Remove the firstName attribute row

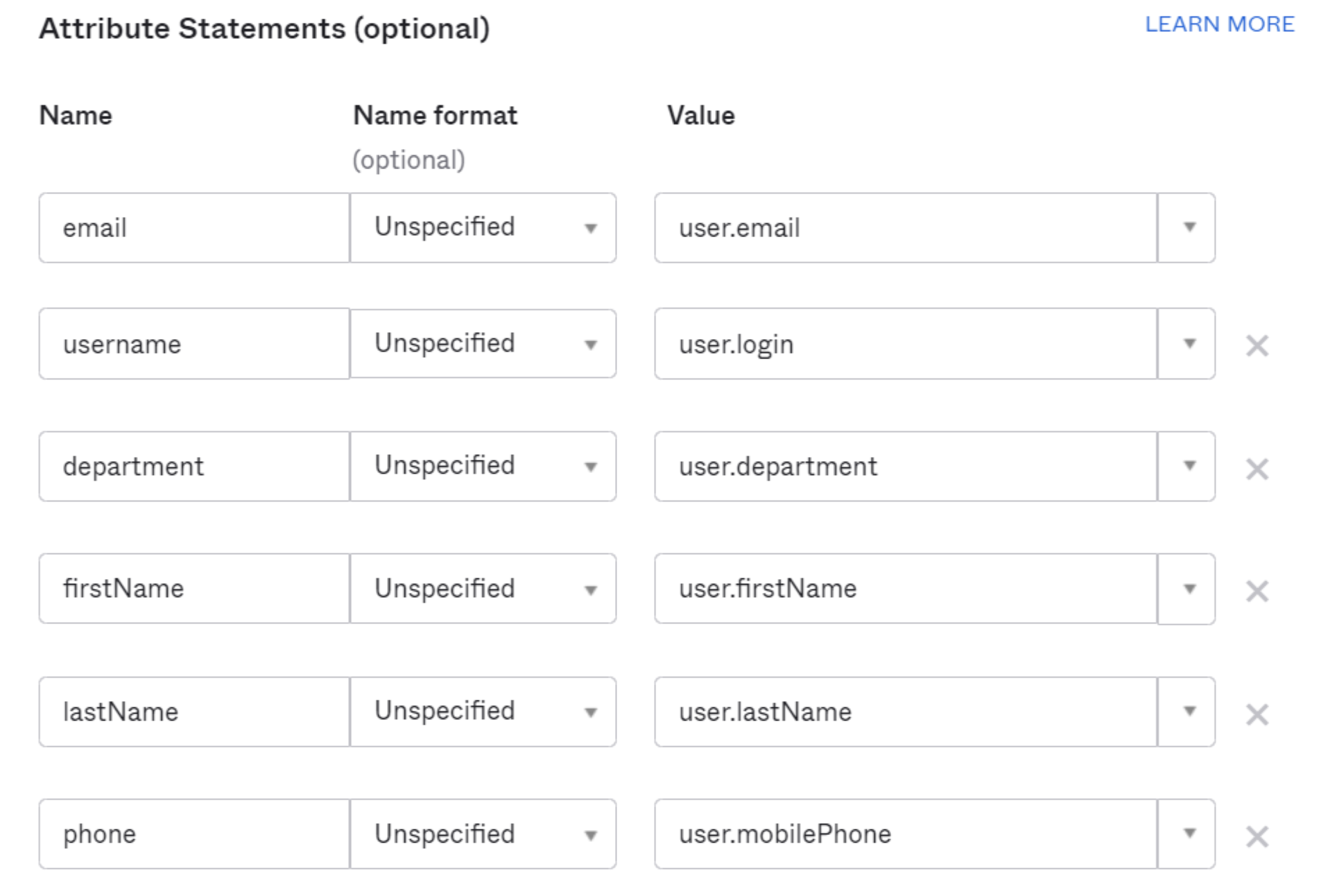click(x=1256, y=591)
